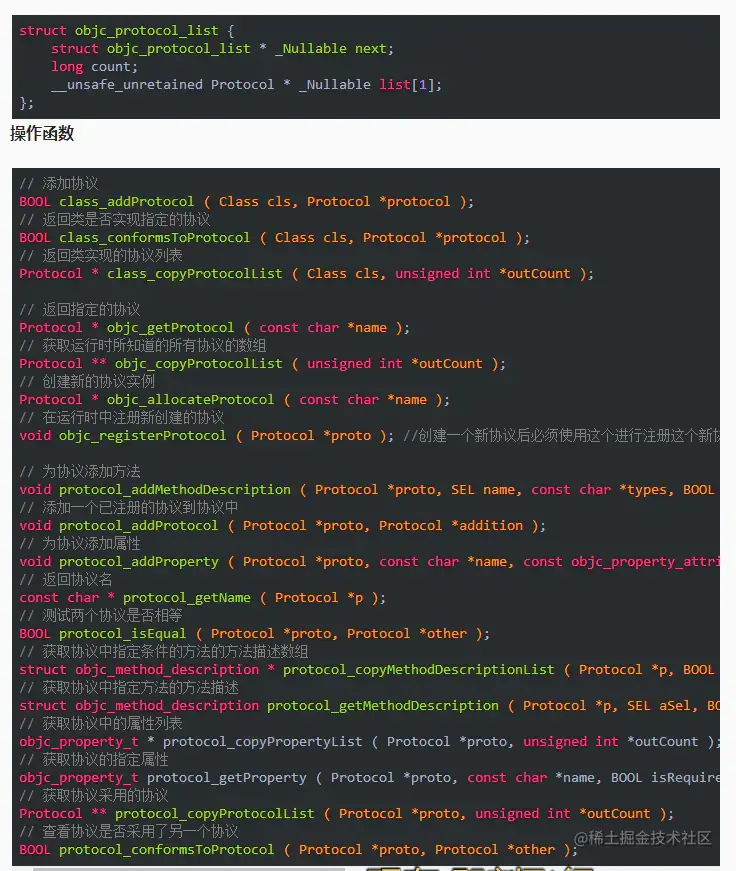Click the comment '// 返回类是否实现指定的协议'
The image size is (736, 871).
[115, 219]
